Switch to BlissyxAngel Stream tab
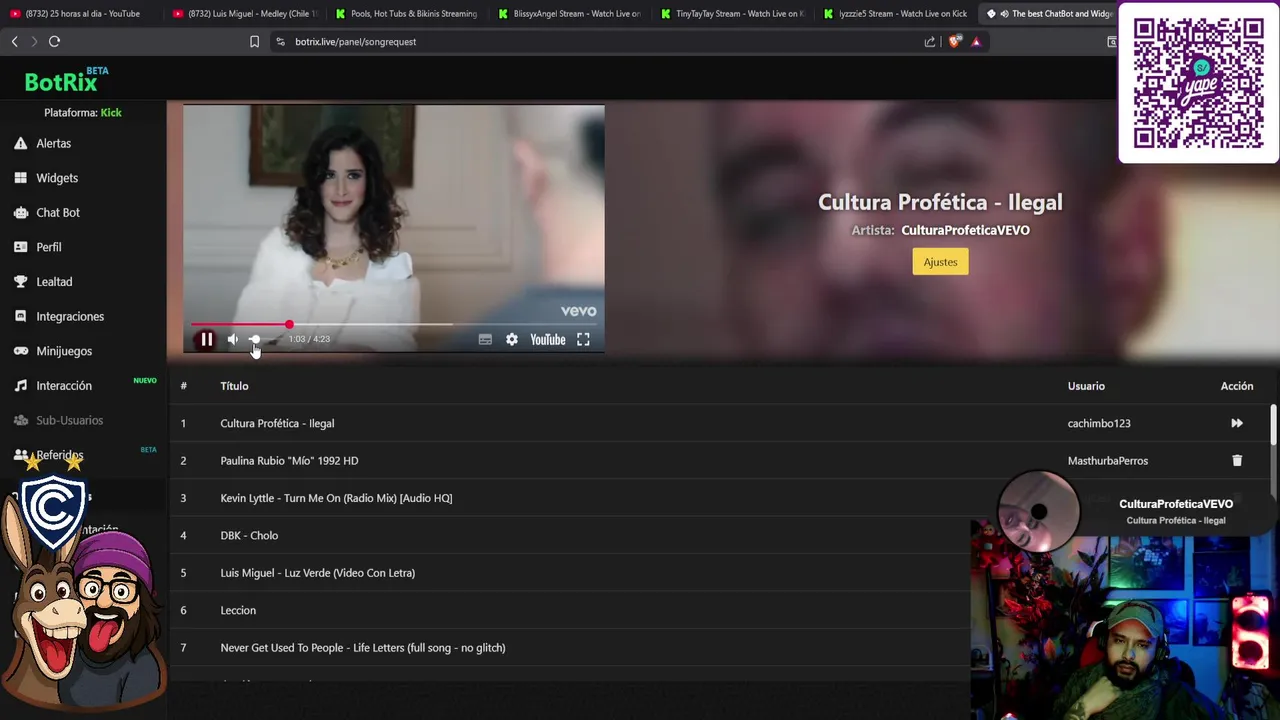Image resolution: width=1280 pixels, height=720 pixels. tap(570, 14)
